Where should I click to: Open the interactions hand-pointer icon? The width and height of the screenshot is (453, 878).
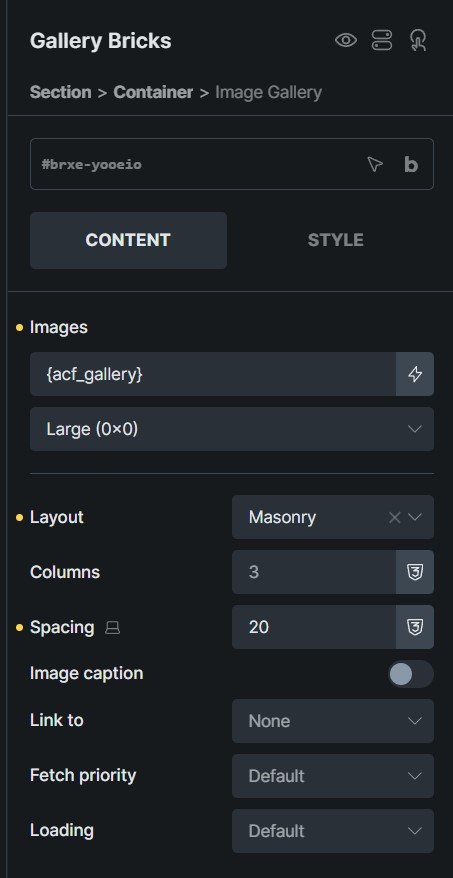click(x=418, y=40)
